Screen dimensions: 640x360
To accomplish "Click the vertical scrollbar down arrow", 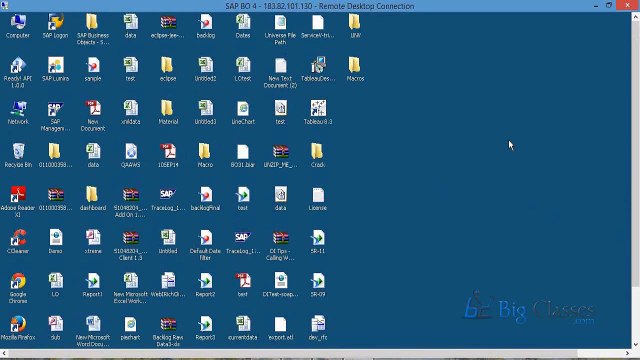I will tap(636, 344).
